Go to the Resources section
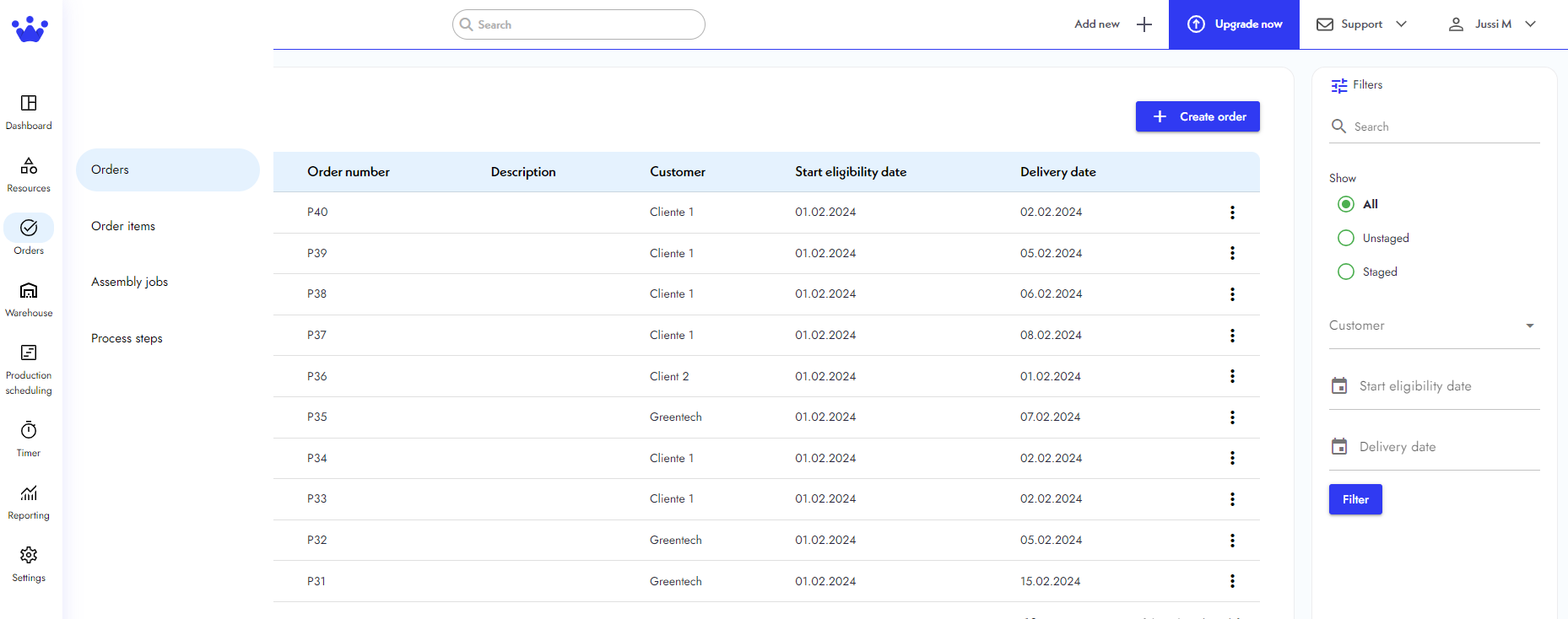The width and height of the screenshot is (1568, 619). (29, 175)
